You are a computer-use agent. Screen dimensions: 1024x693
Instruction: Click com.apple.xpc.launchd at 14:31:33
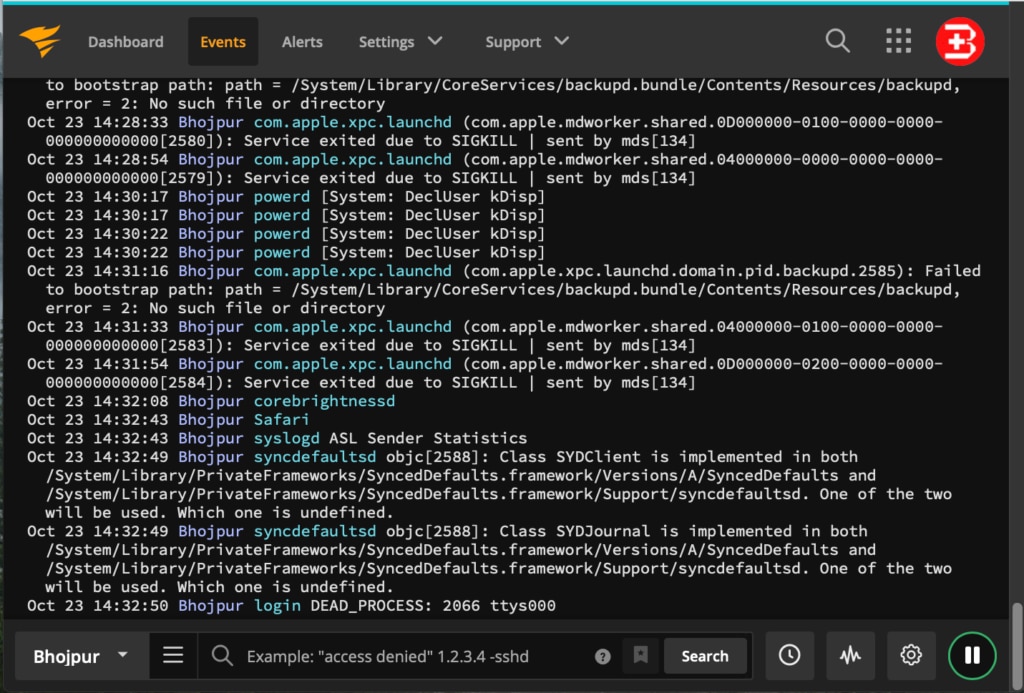tap(353, 327)
